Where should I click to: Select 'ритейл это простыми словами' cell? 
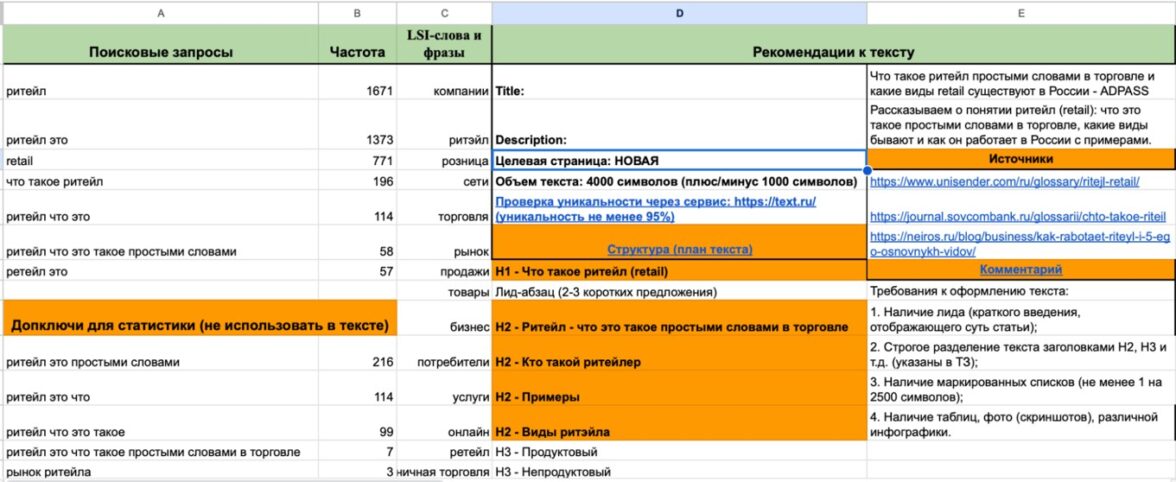(x=161, y=353)
